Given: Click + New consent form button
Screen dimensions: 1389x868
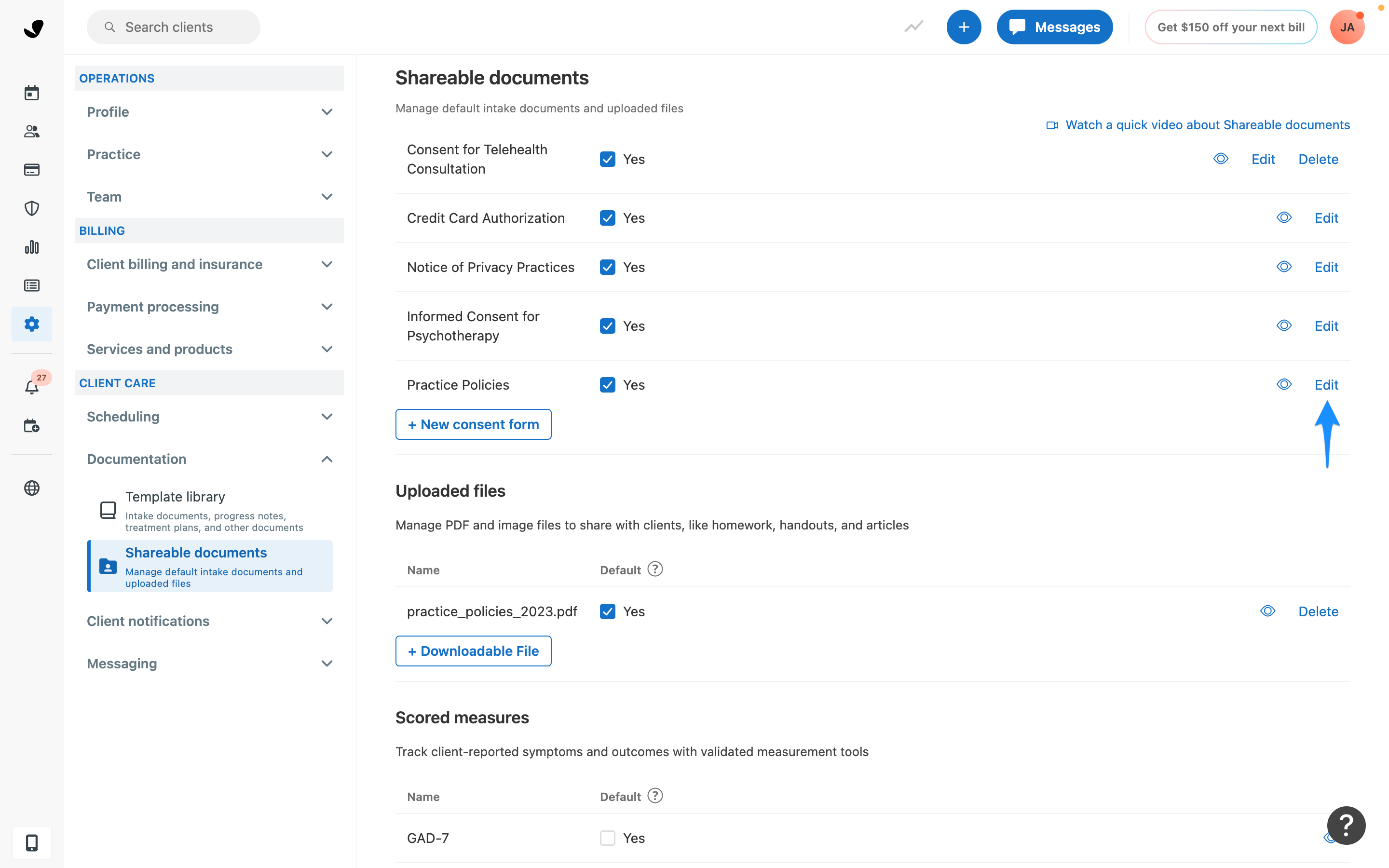Looking at the screenshot, I should point(473,424).
